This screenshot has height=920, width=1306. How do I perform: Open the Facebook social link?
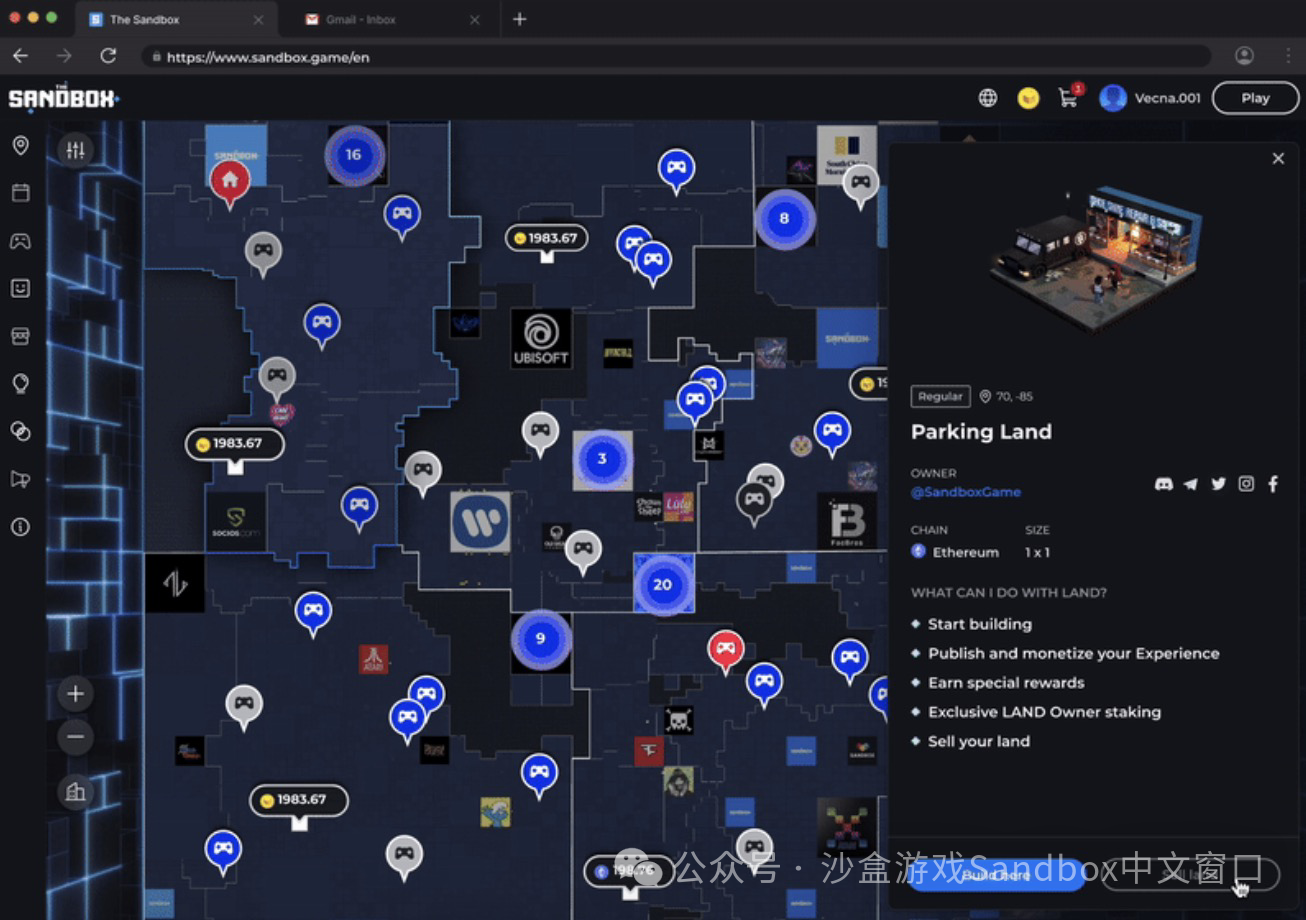(x=1273, y=484)
